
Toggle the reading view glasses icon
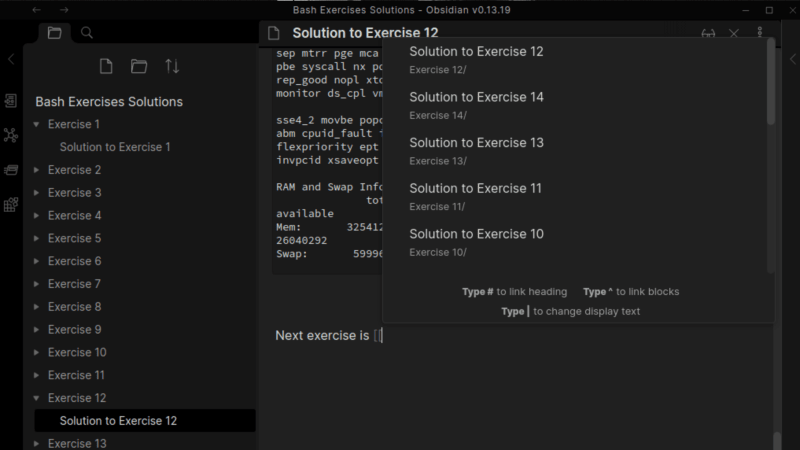[x=708, y=33]
